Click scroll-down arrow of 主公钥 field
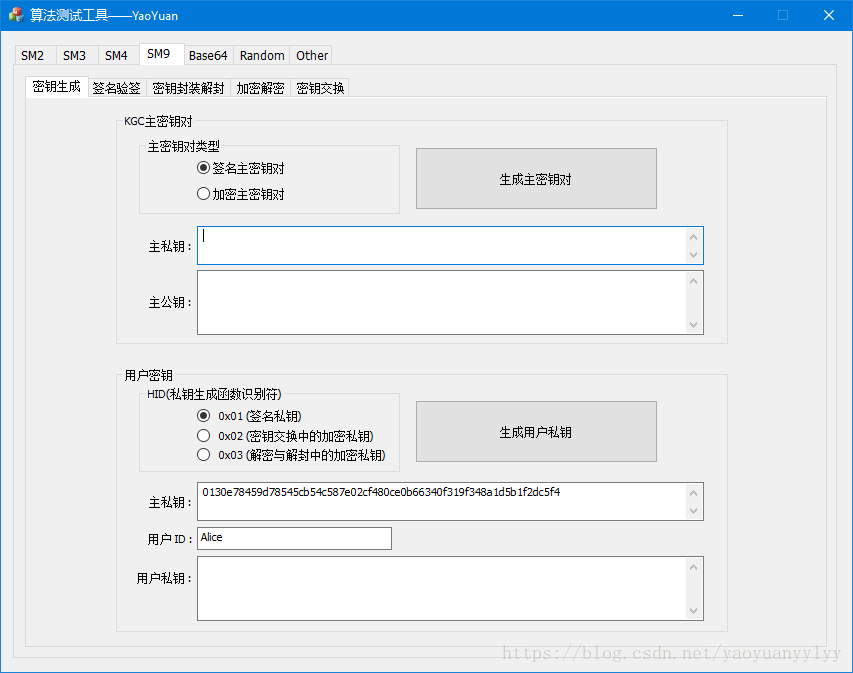The width and height of the screenshot is (853, 673). pos(693,325)
